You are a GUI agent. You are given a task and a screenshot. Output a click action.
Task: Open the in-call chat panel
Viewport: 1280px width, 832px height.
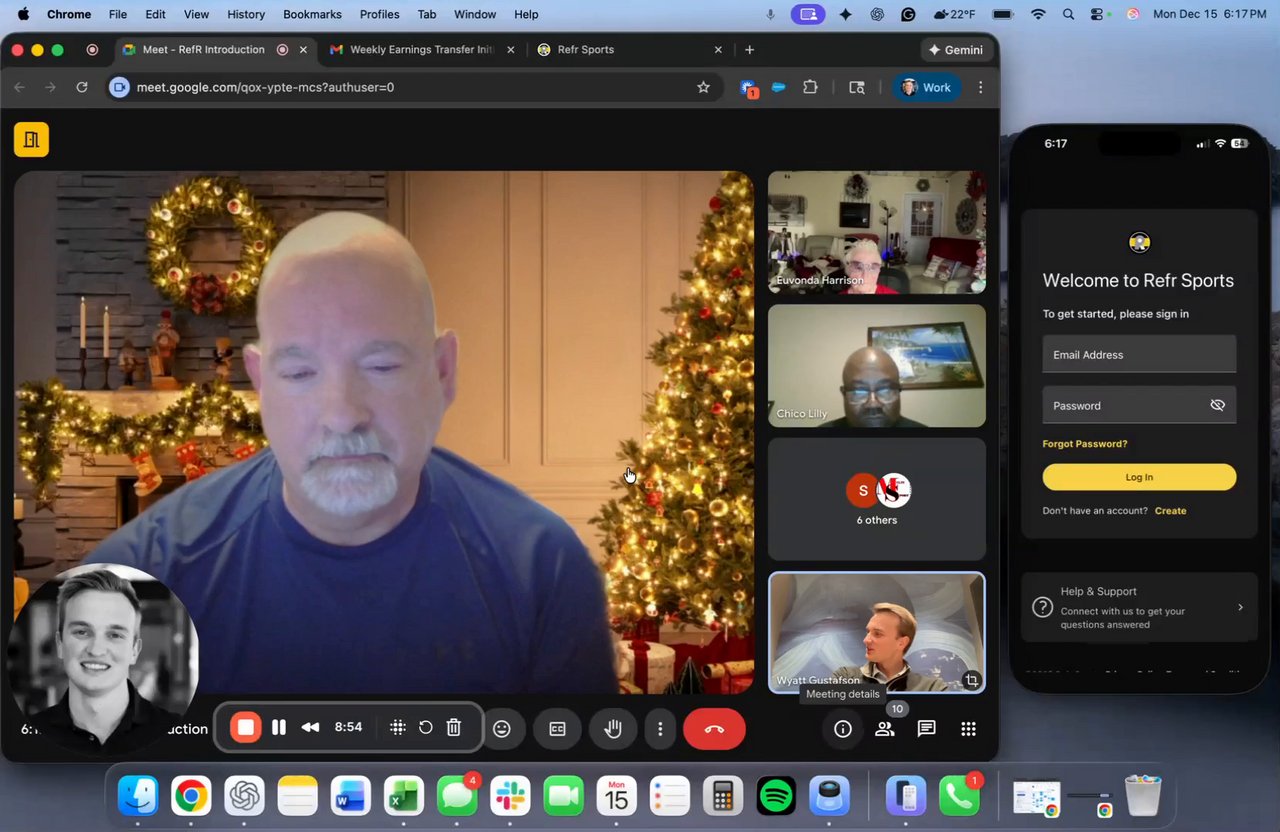[x=927, y=729]
